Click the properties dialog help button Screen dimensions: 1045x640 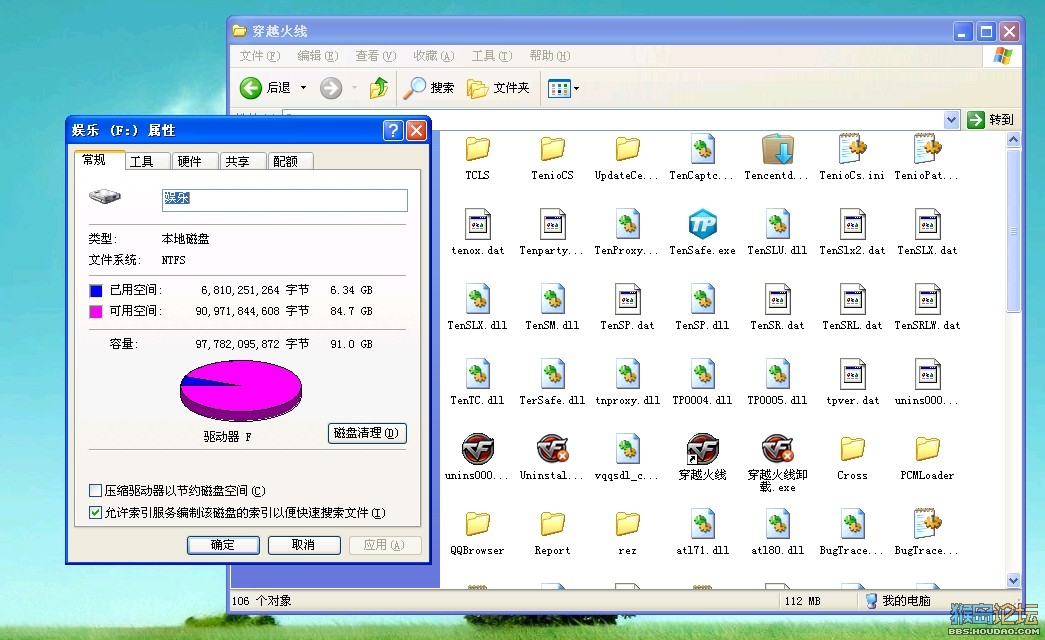393,130
